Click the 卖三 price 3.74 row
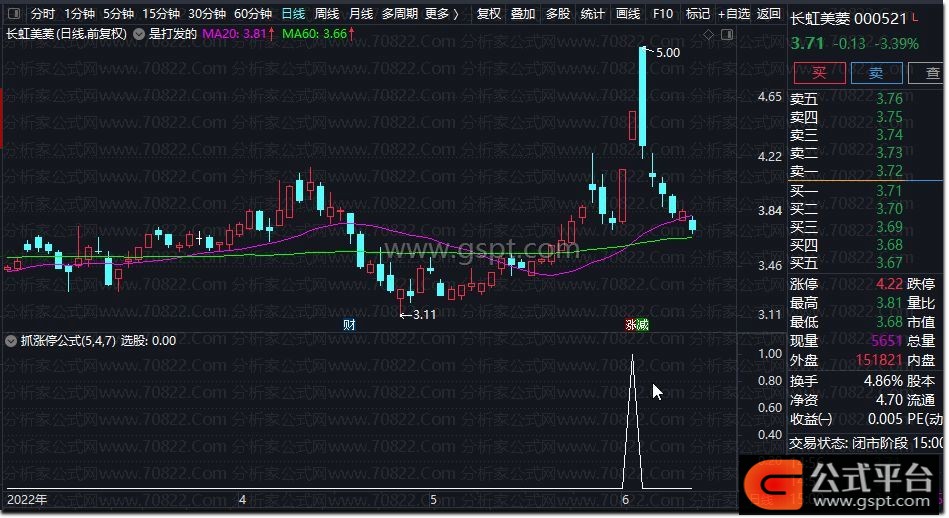Screen dimensions: 949x518 (x=847, y=135)
